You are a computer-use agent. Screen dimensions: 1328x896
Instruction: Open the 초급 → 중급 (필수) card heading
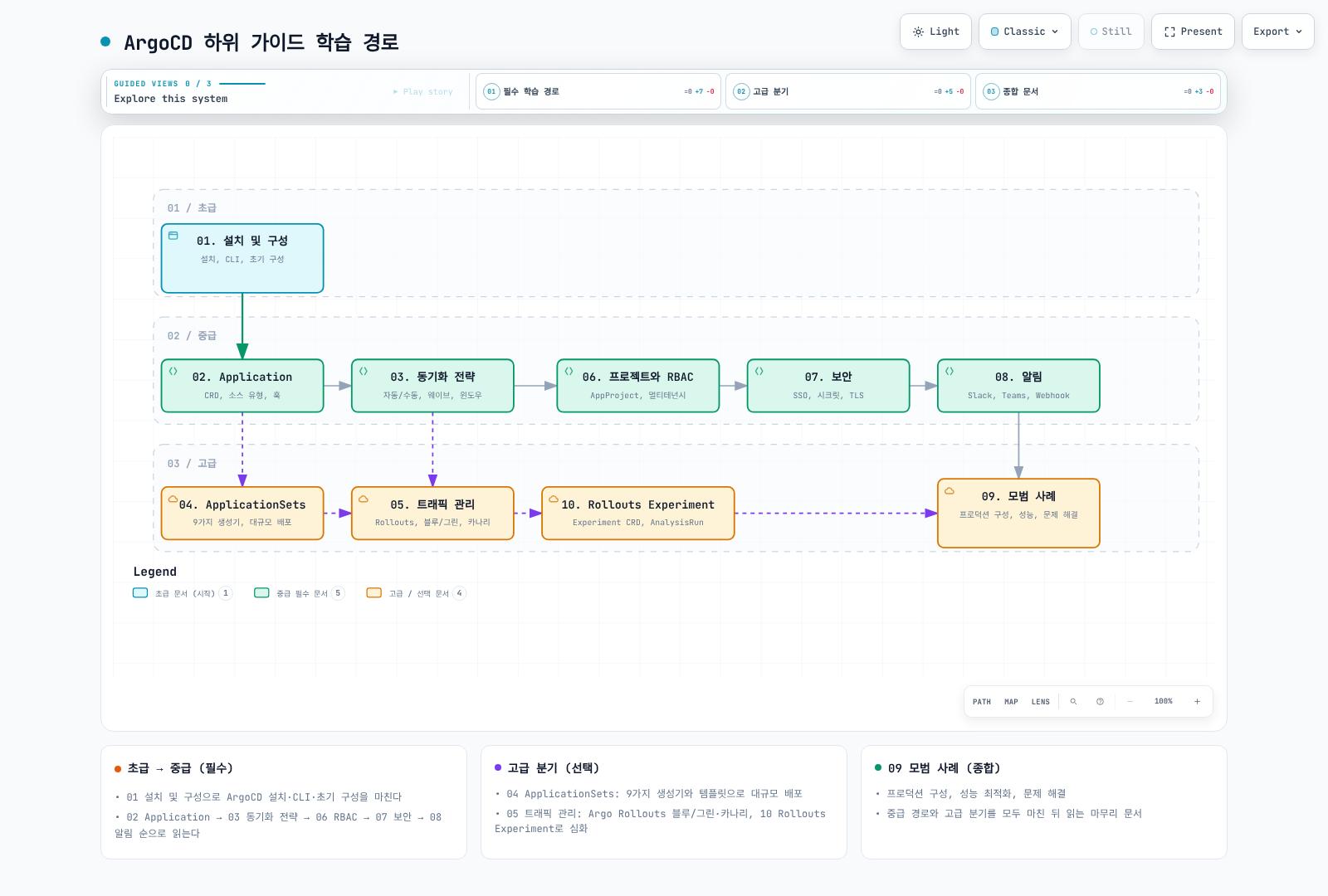pos(180,768)
